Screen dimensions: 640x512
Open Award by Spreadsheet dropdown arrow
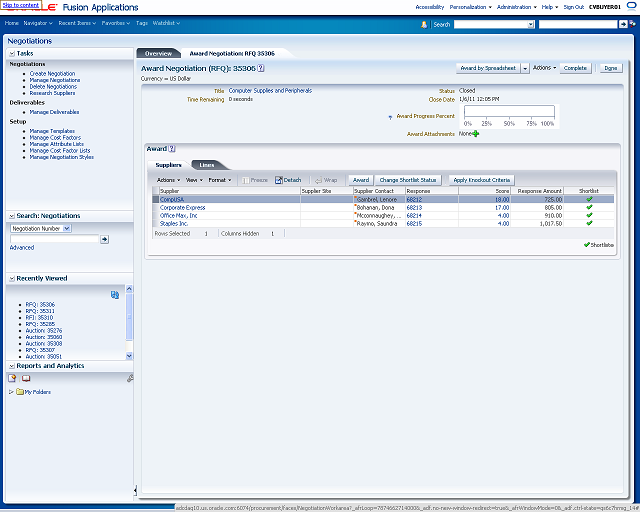[525, 68]
